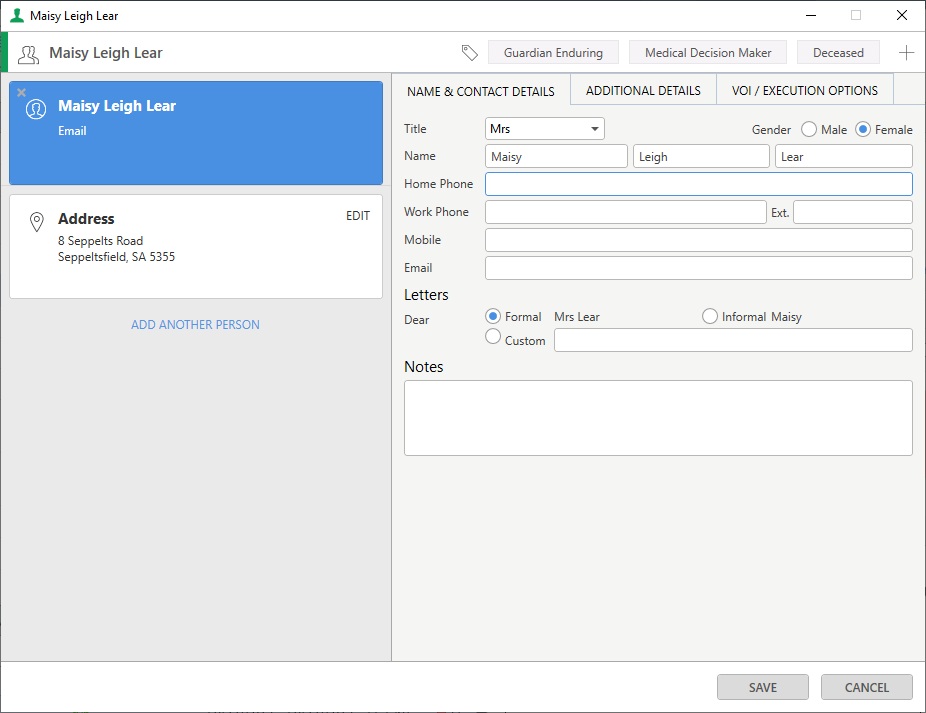Save the contact with SAVE button
Screen dimensions: 926x713
pyautogui.click(x=762, y=688)
